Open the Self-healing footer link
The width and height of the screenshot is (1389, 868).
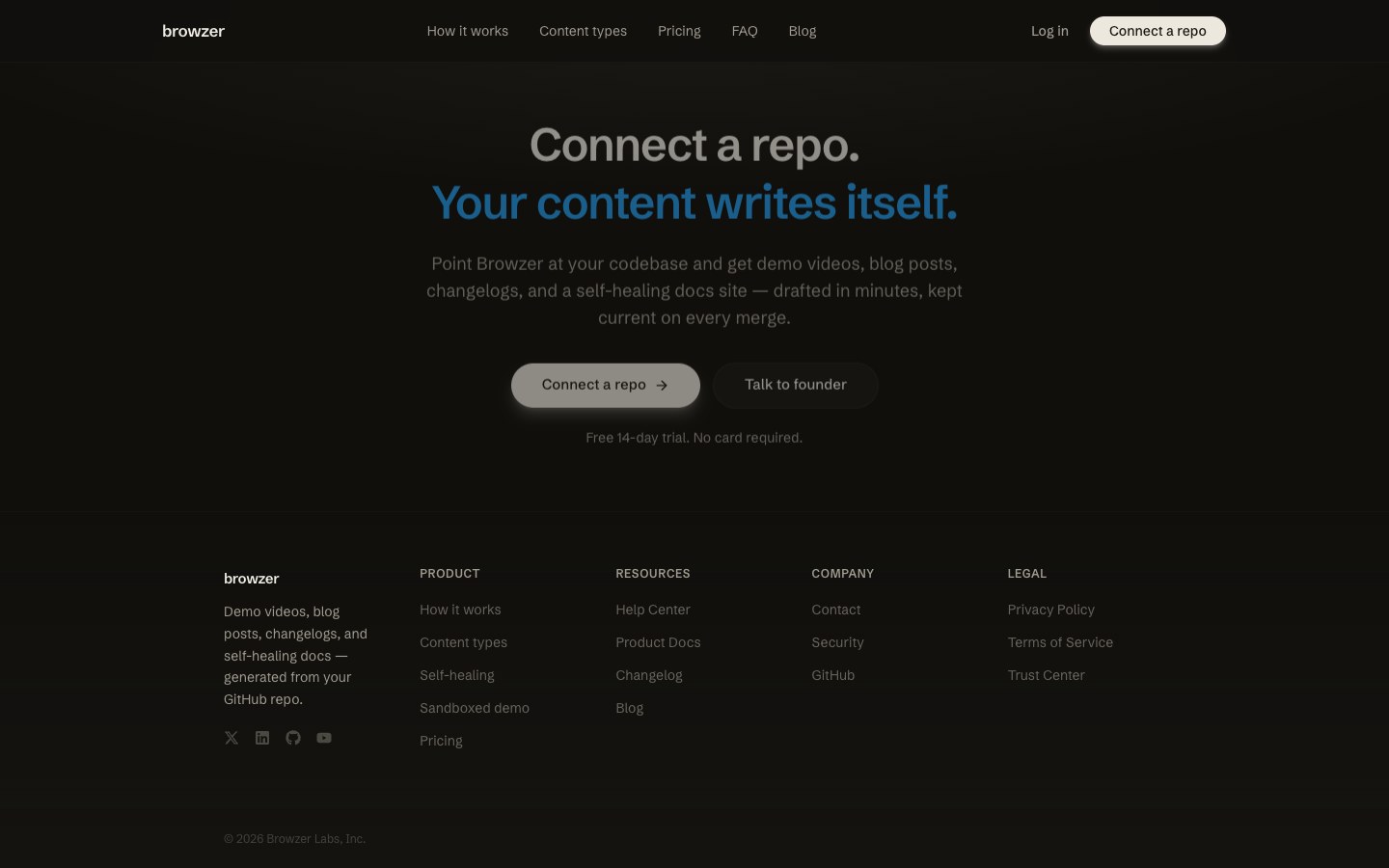coord(457,675)
